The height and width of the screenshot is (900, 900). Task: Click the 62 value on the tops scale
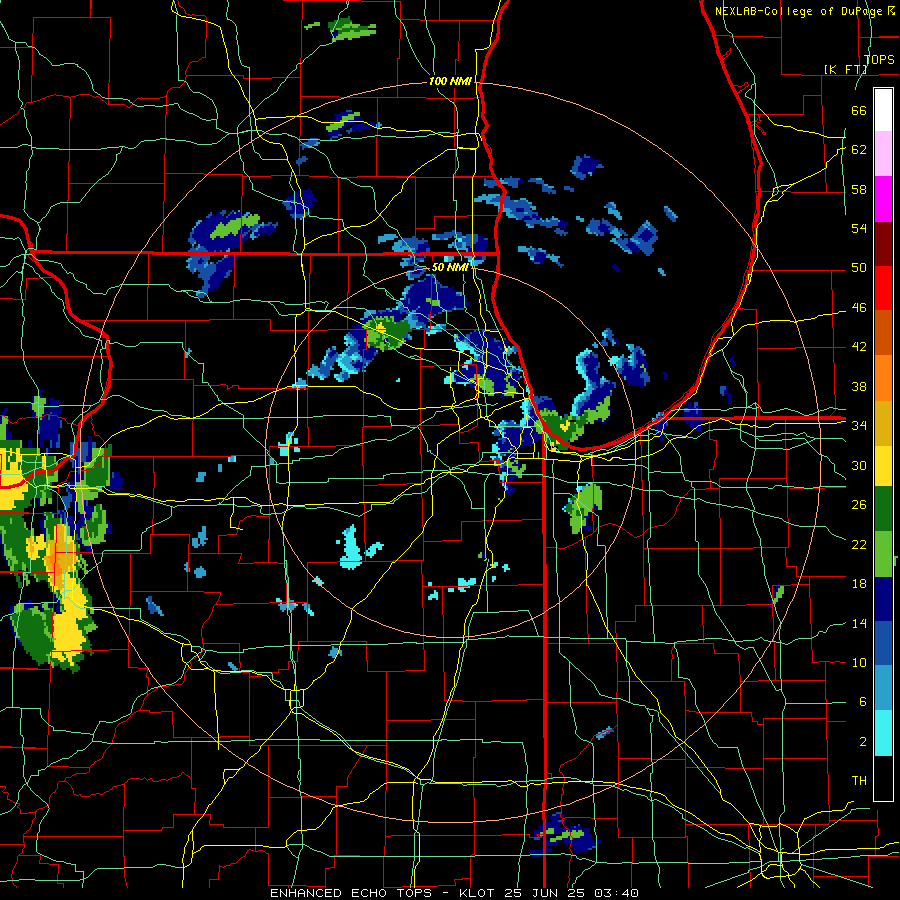click(859, 150)
